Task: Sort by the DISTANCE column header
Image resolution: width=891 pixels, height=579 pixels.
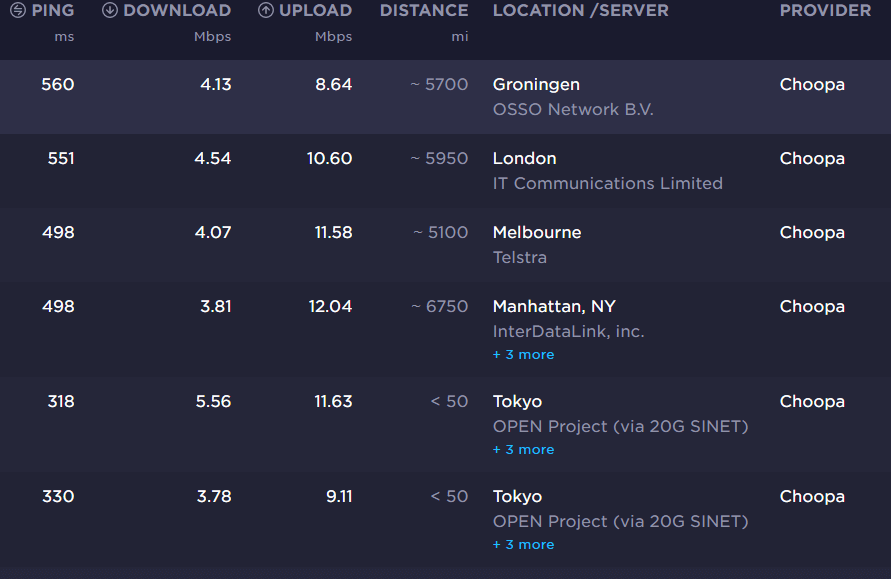Action: tap(424, 10)
